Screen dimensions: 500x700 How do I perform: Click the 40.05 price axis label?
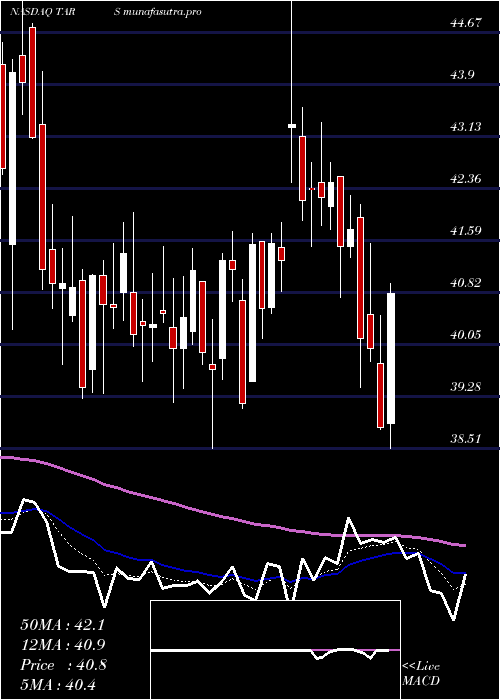(x=466, y=334)
